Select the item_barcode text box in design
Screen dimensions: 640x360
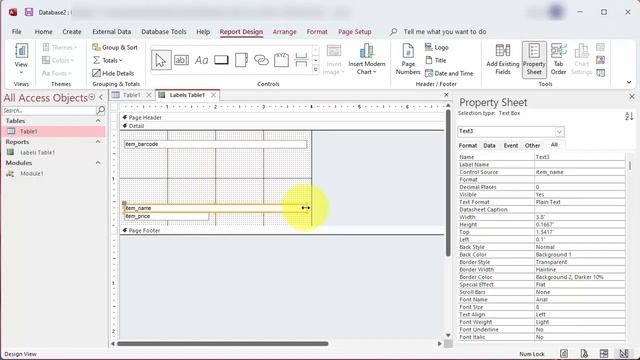(216, 144)
